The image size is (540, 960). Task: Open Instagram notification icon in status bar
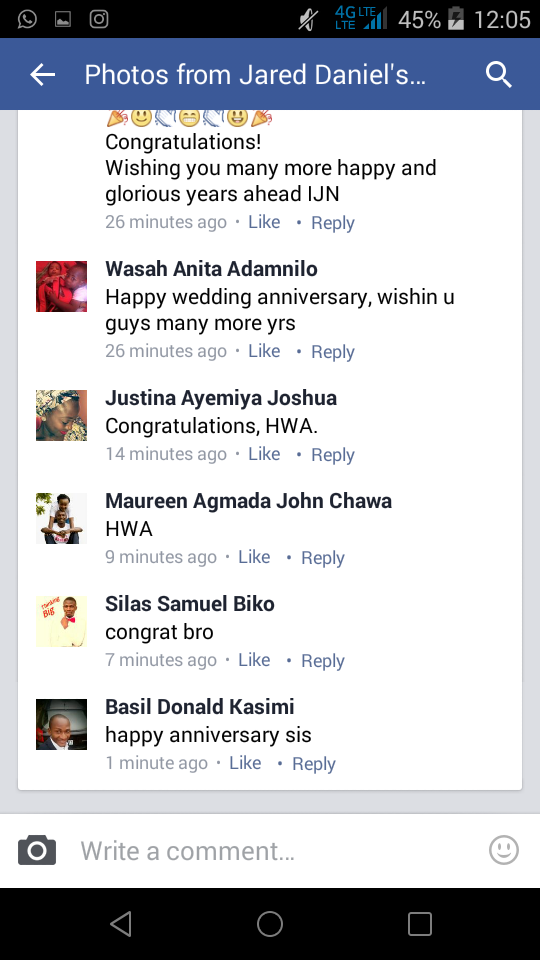(x=99, y=20)
